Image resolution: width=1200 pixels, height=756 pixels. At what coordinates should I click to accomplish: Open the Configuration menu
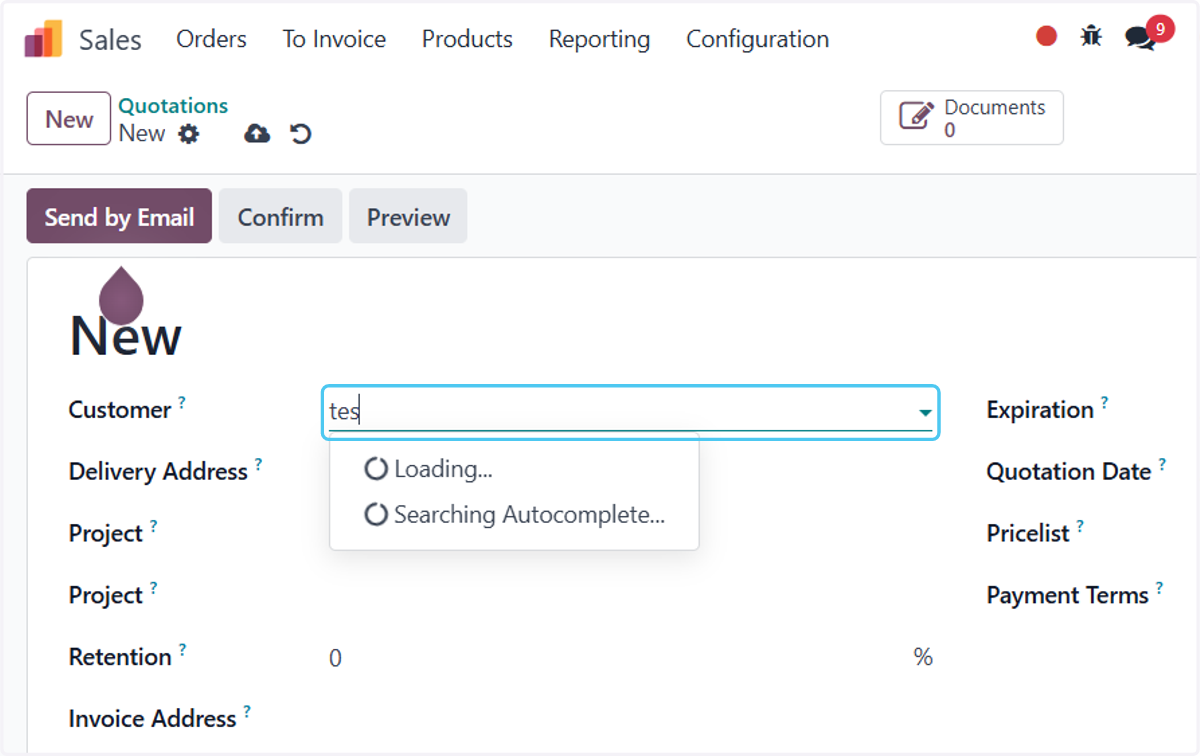tap(757, 39)
